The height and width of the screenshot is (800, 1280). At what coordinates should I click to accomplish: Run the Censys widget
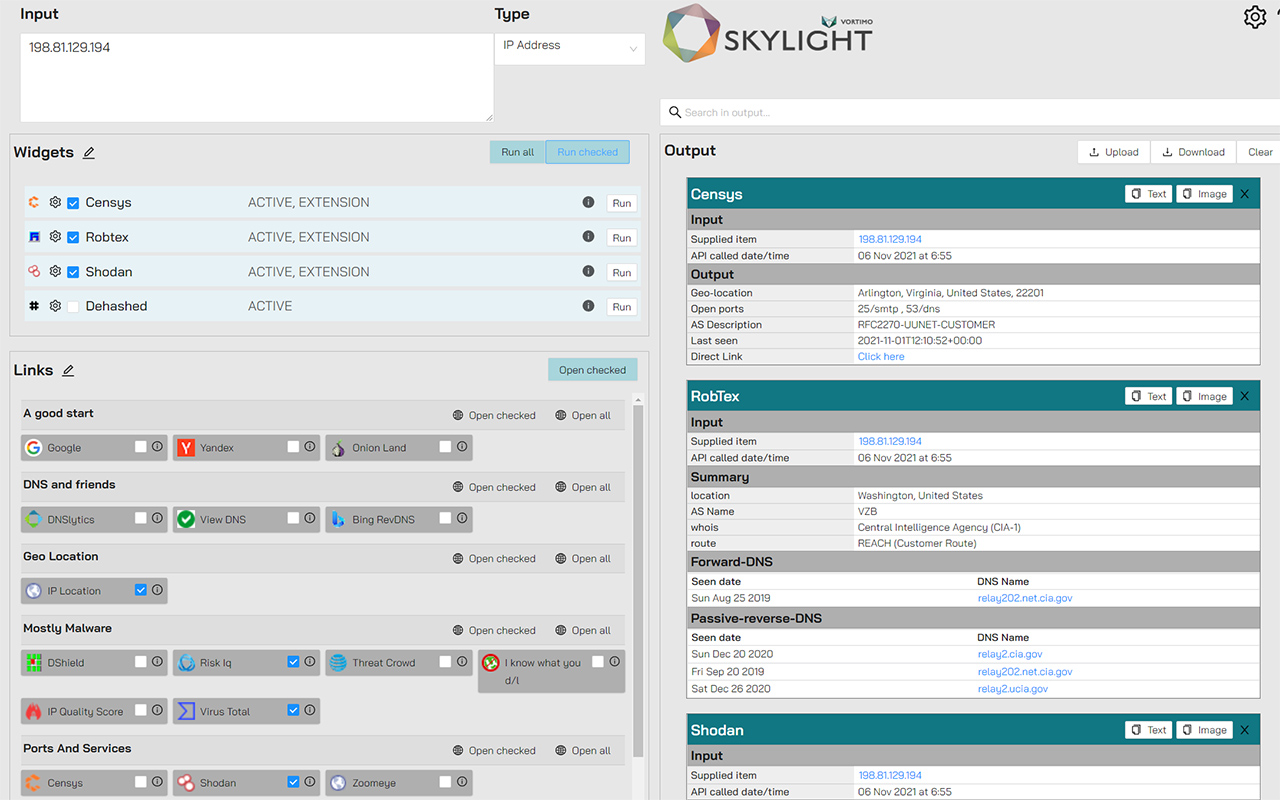click(x=622, y=203)
